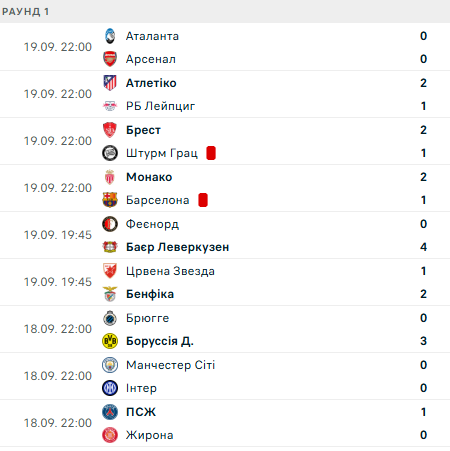The height and width of the screenshot is (451, 450).
Task: Click the Црвена Звезда team name
Action: tap(170, 271)
